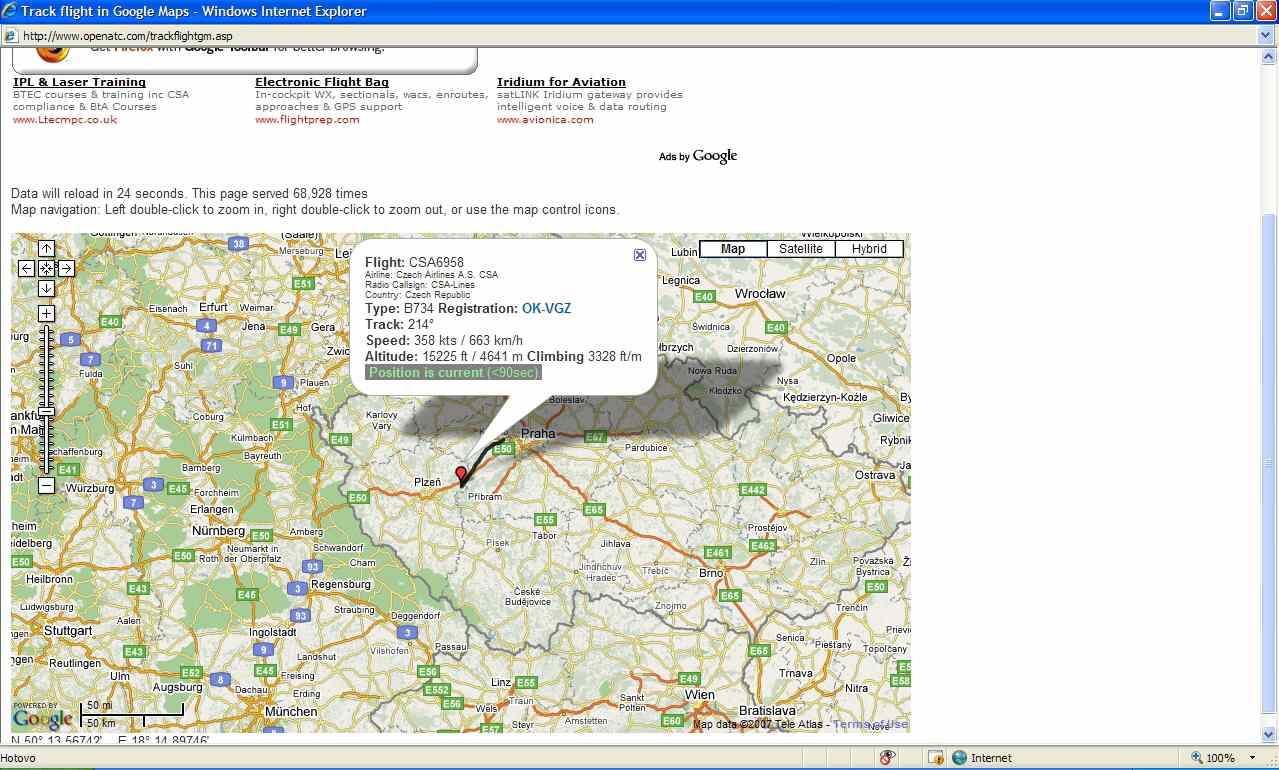Click the Internet Explorer title bar icon
This screenshot has height=770, width=1279.
click(x=9, y=11)
